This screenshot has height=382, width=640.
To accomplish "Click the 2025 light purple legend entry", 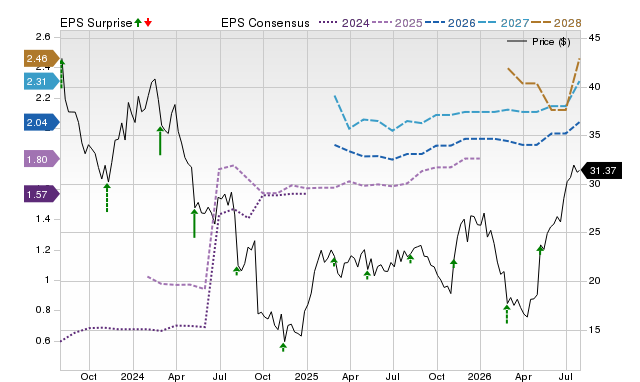I will coord(397,23).
